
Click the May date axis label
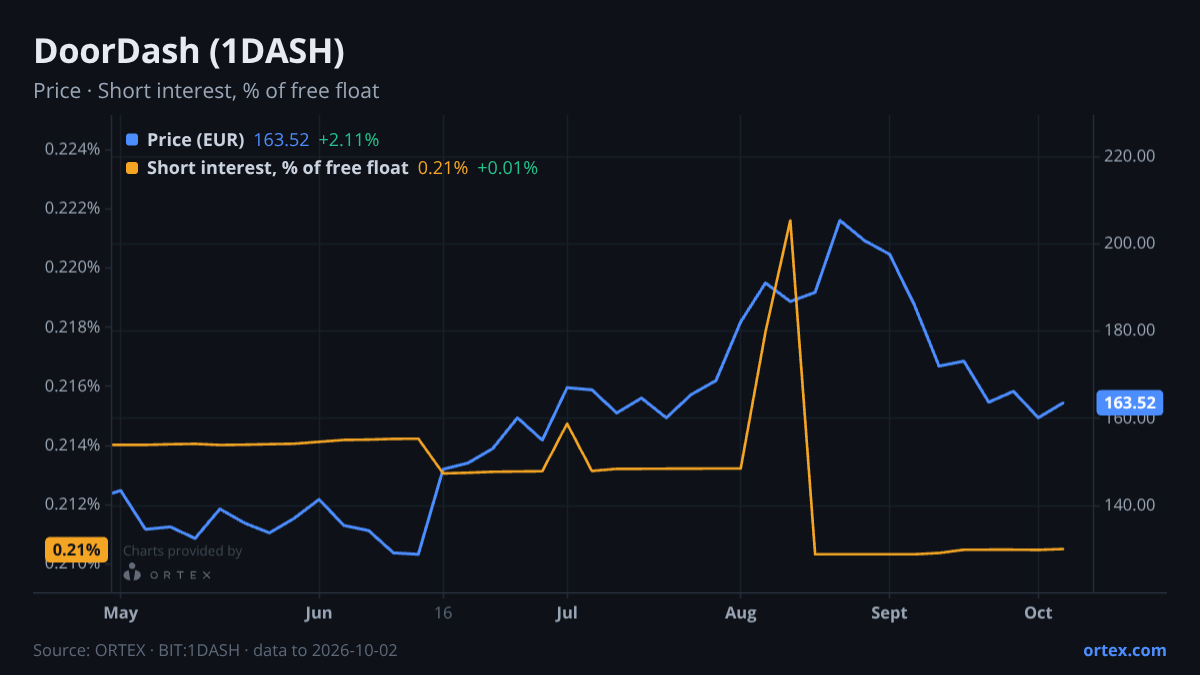(121, 613)
